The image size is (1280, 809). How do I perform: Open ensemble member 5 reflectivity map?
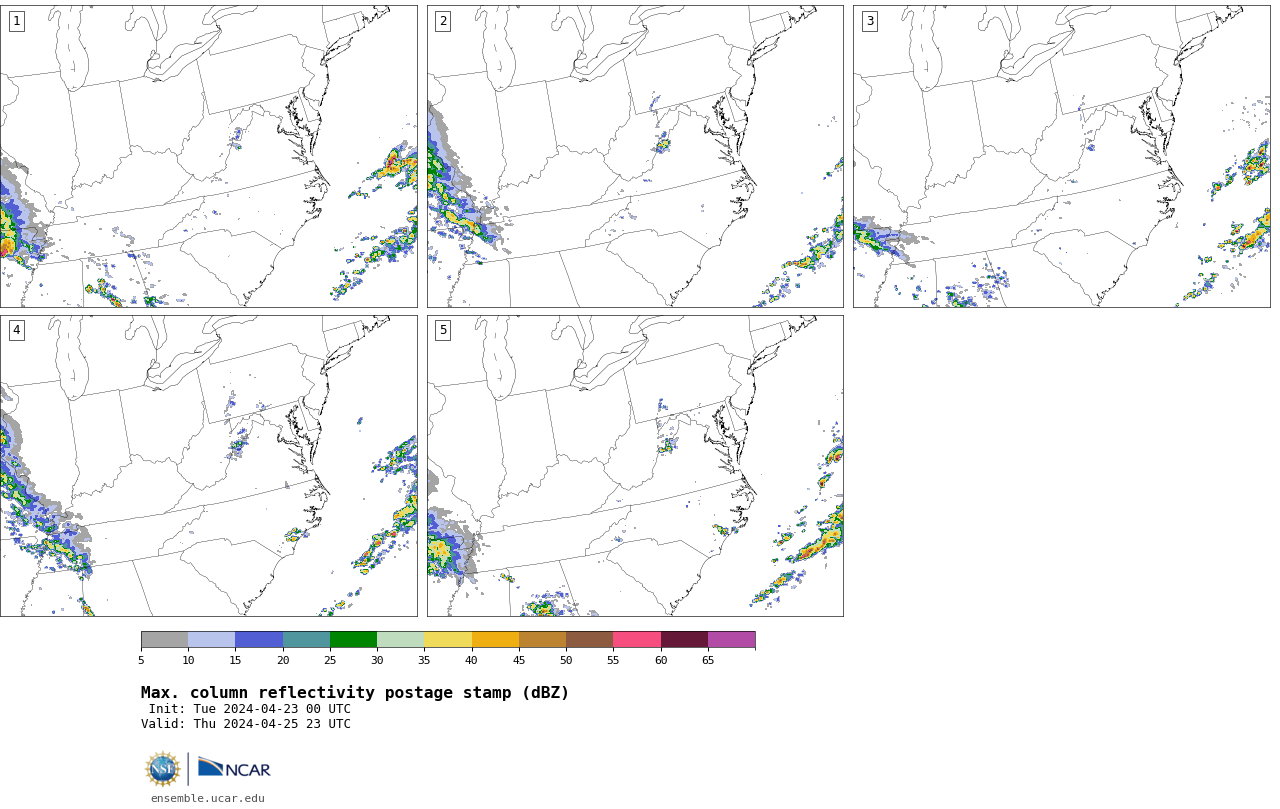pos(635,466)
